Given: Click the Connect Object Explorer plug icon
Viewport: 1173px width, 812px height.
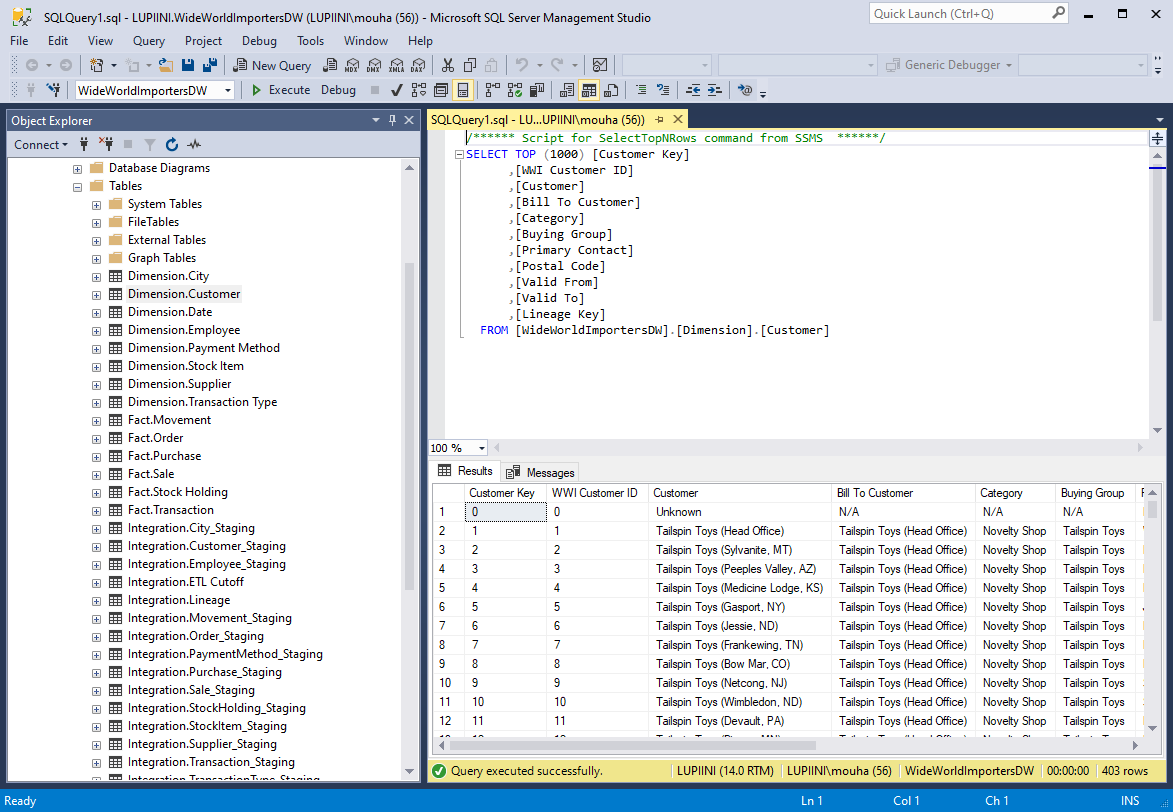Looking at the screenshot, I should pos(84,144).
